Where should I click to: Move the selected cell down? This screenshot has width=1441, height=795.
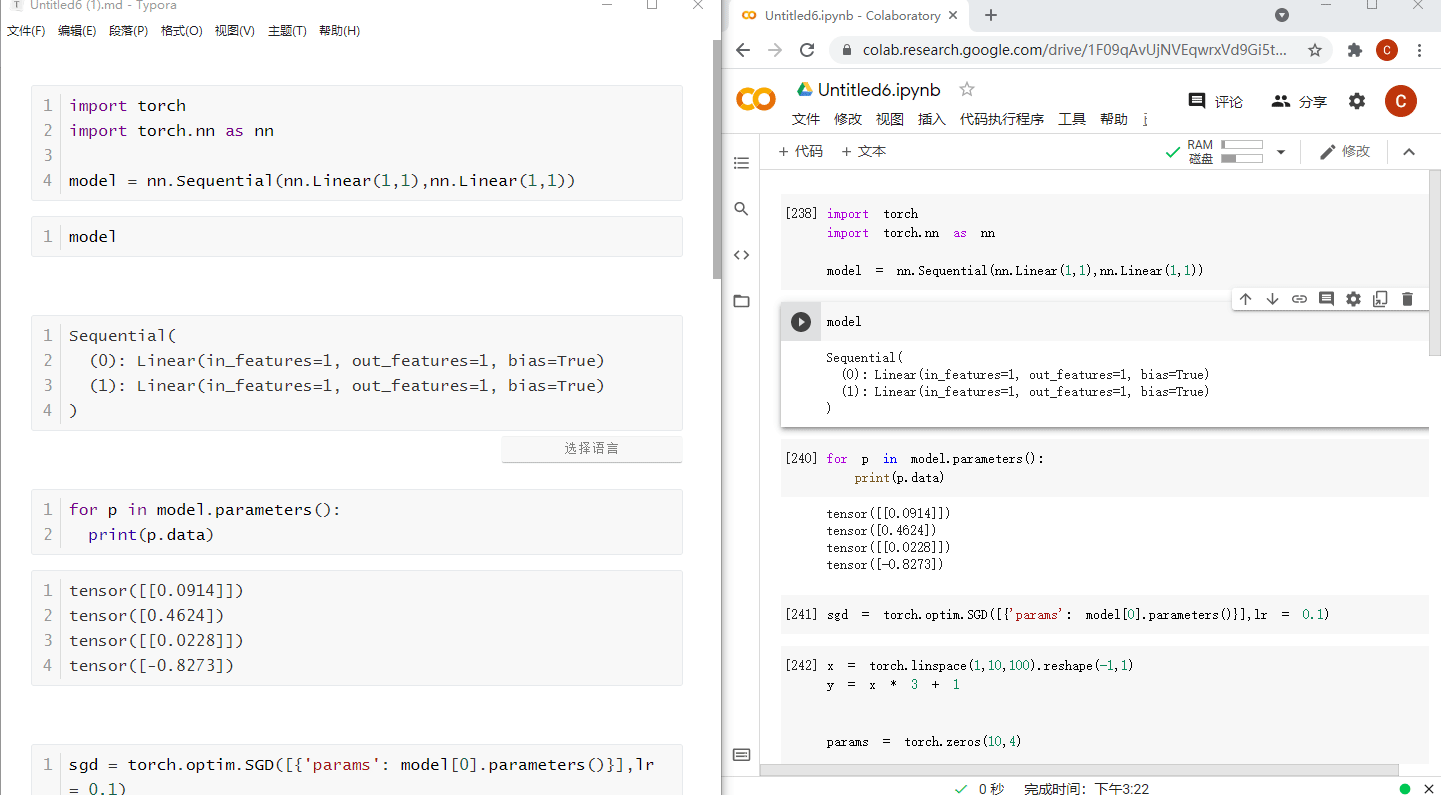tap(1271, 298)
